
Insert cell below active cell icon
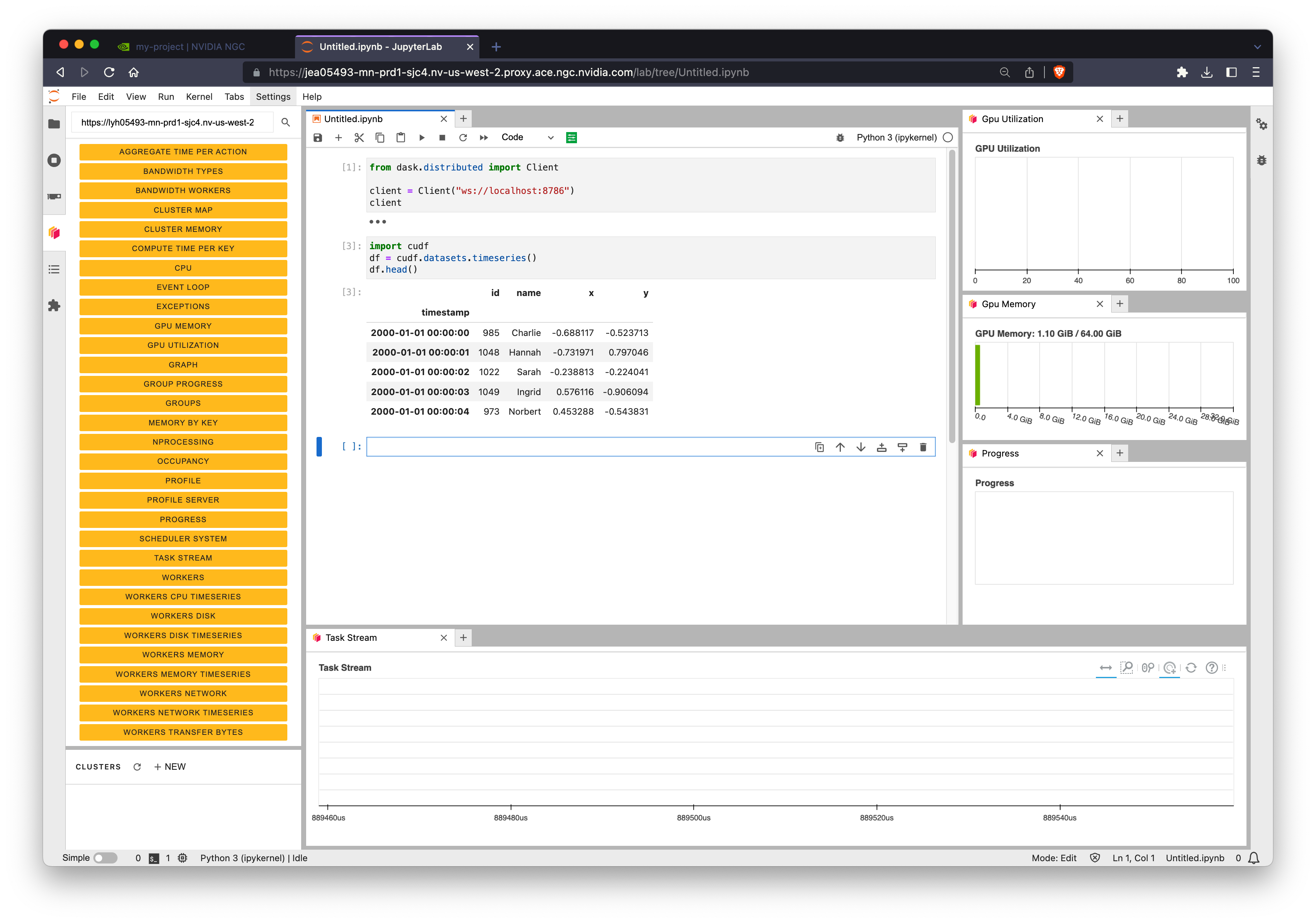903,447
